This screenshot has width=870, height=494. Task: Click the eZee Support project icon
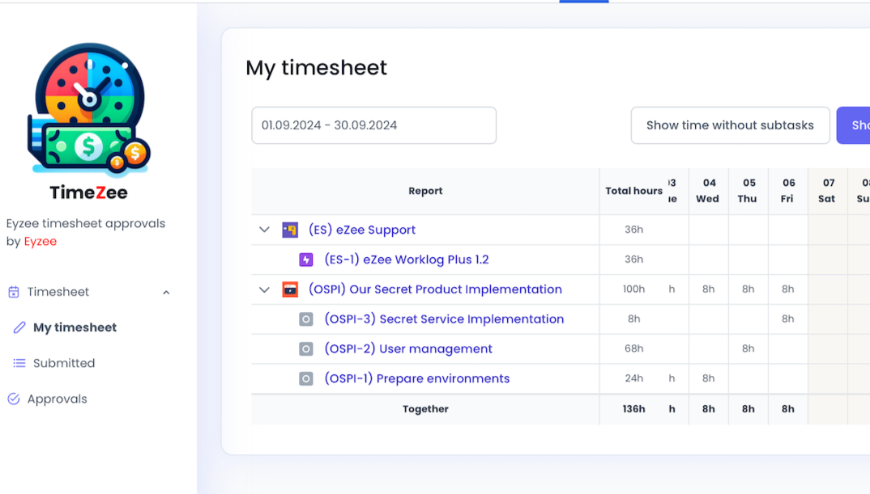coord(290,229)
